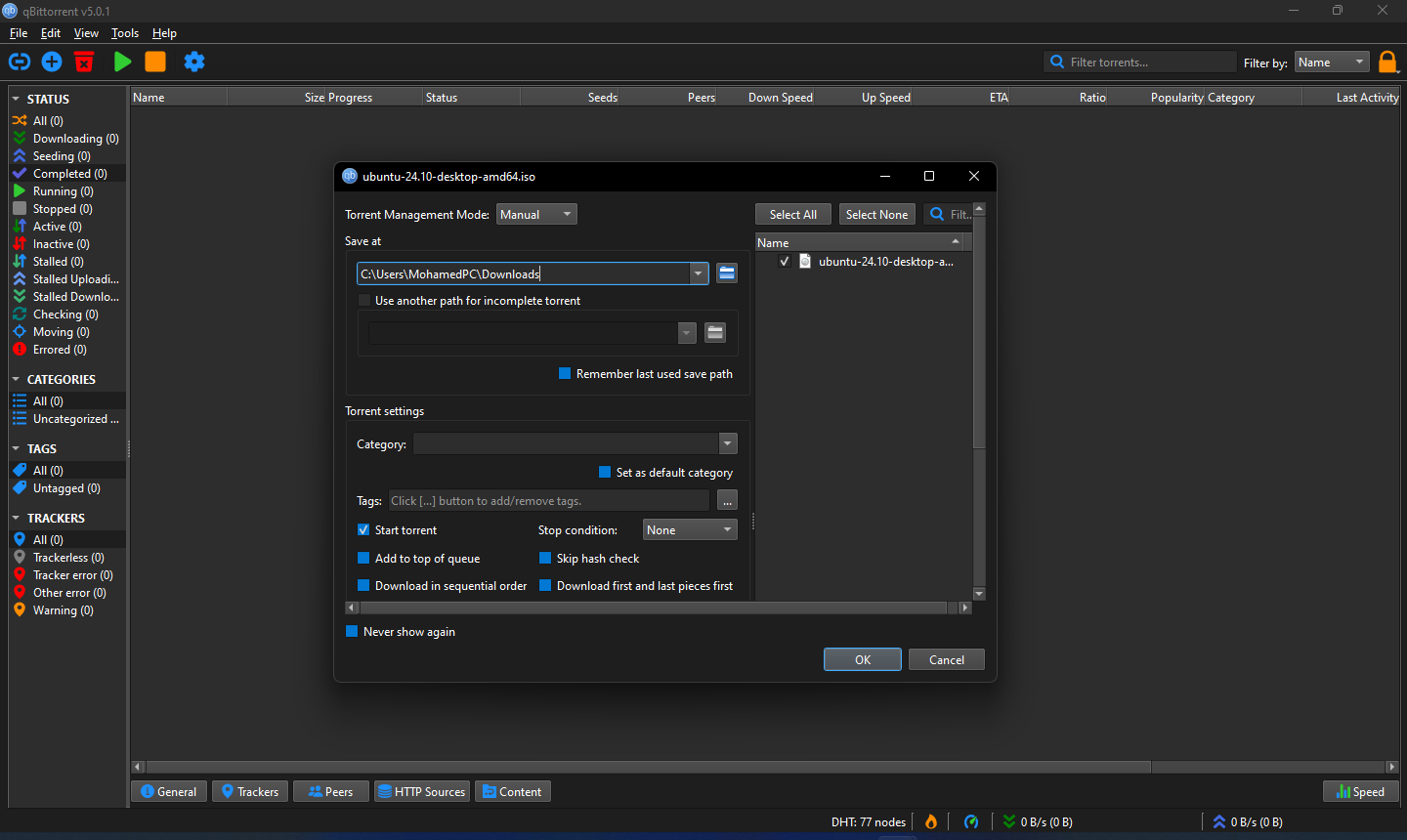This screenshot has width=1407, height=840.
Task: Click the Add Torrent File plus icon
Action: pyautogui.click(x=52, y=62)
